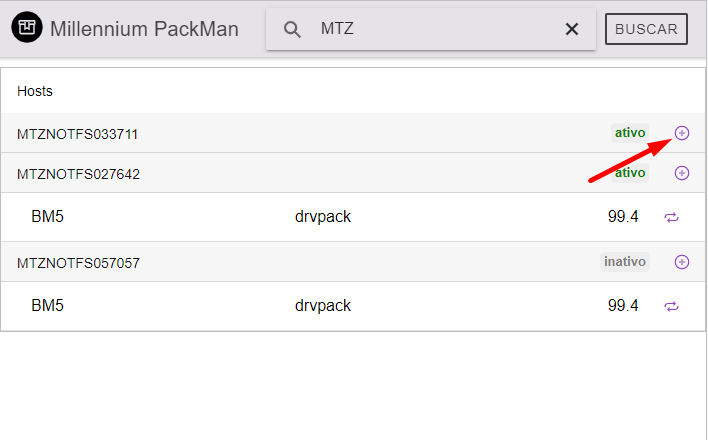Select host MTZNOTFS027642
This screenshot has height=440, width=708.
[x=78, y=174]
